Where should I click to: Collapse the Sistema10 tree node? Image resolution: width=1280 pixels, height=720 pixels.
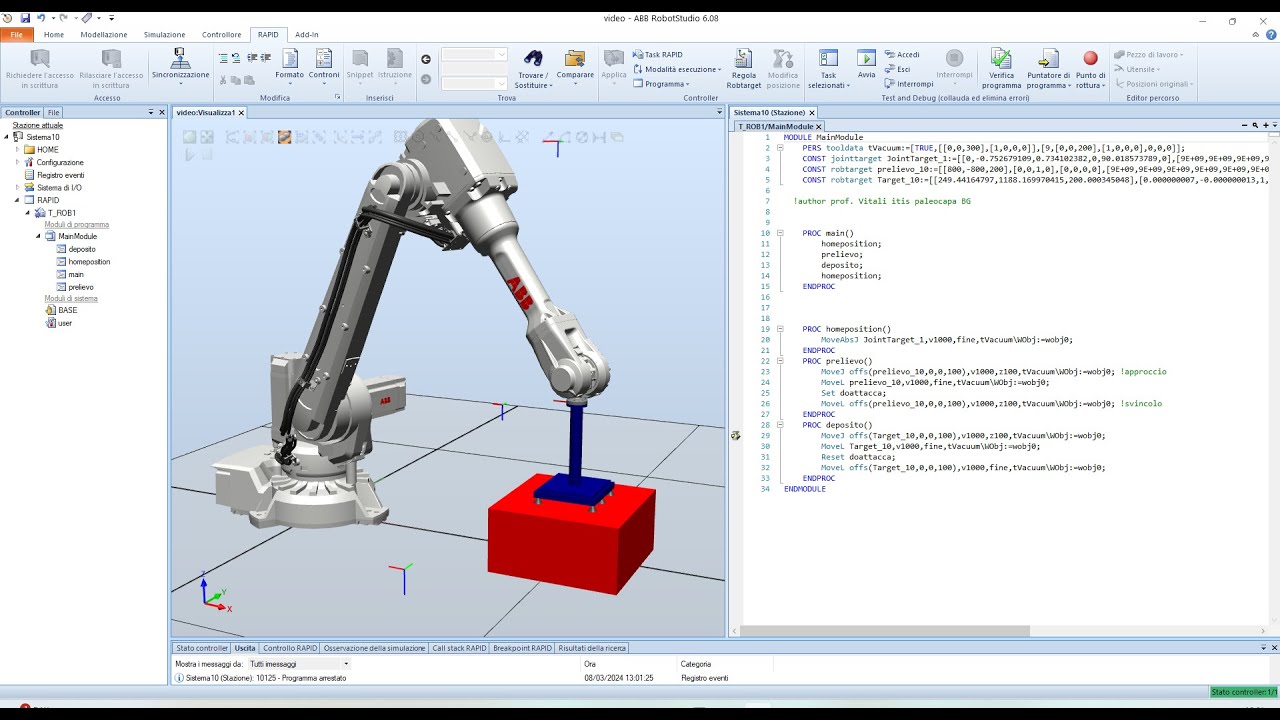7,137
